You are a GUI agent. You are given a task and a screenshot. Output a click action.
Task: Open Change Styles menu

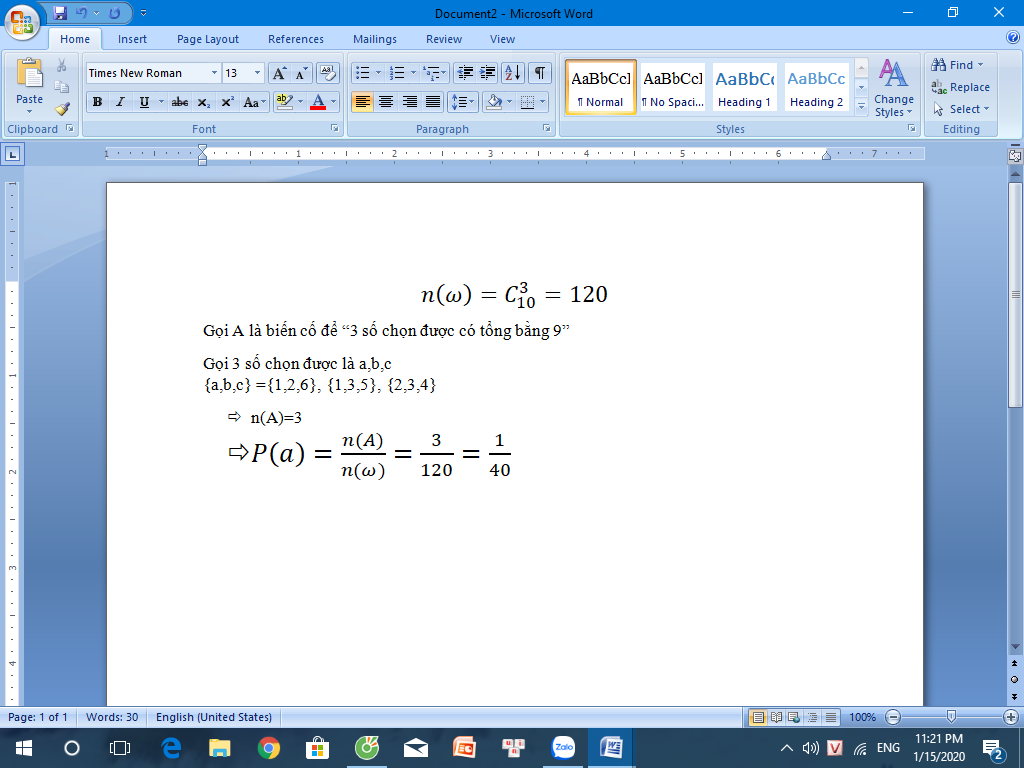point(893,88)
